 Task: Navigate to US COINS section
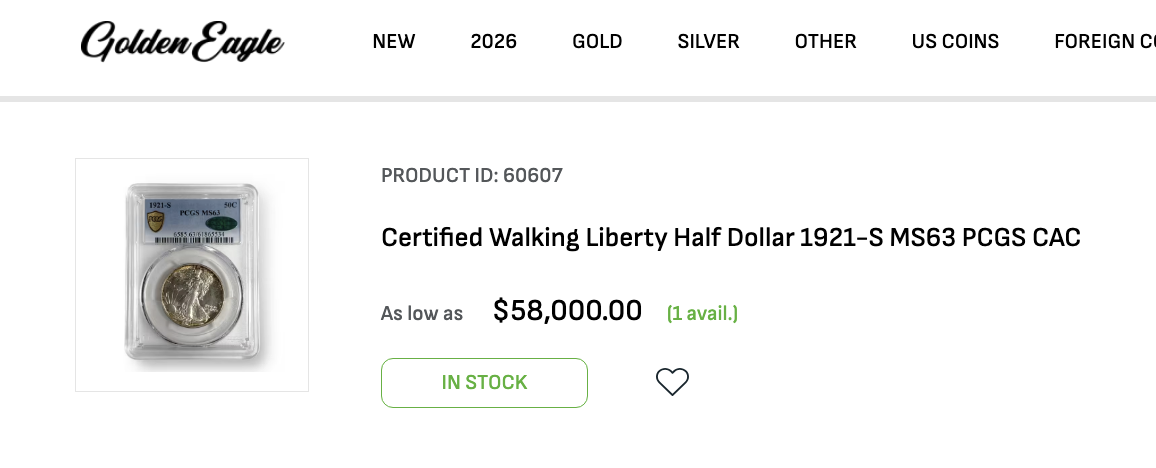click(955, 41)
